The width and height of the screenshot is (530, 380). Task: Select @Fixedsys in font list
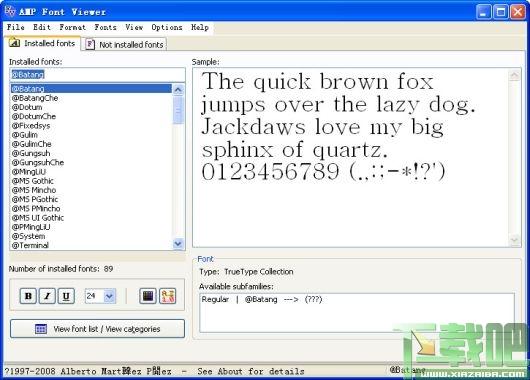click(x=91, y=125)
